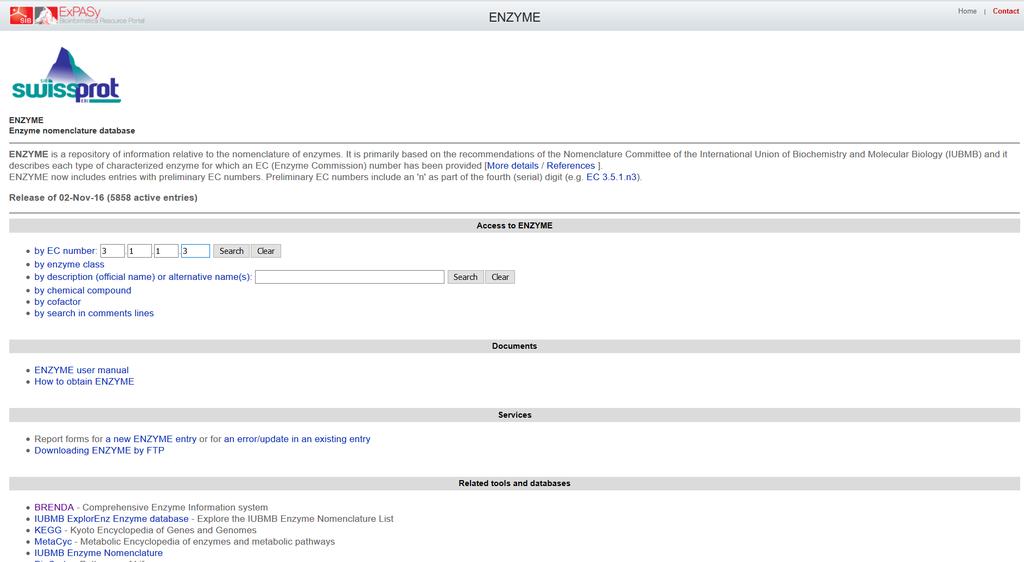Open the More details link
The width and height of the screenshot is (1024, 562).
pos(513,166)
